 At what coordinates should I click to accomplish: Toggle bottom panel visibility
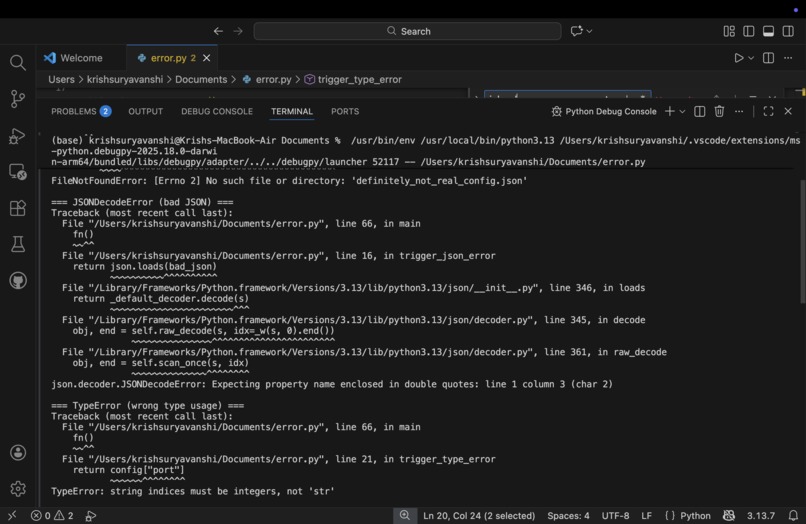[768, 31]
